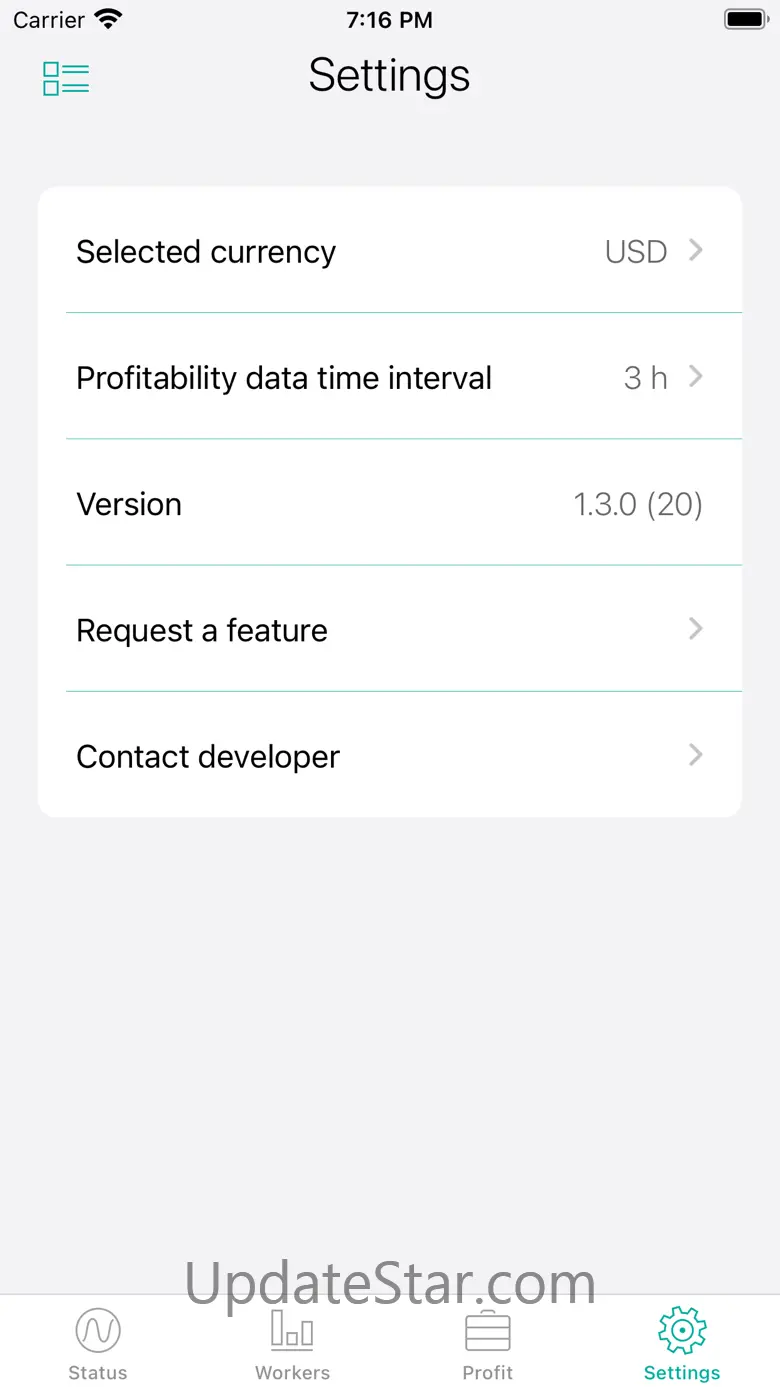The height and width of the screenshot is (1387, 780).
Task: Click the Contact developer chevron arrow
Action: coord(696,755)
